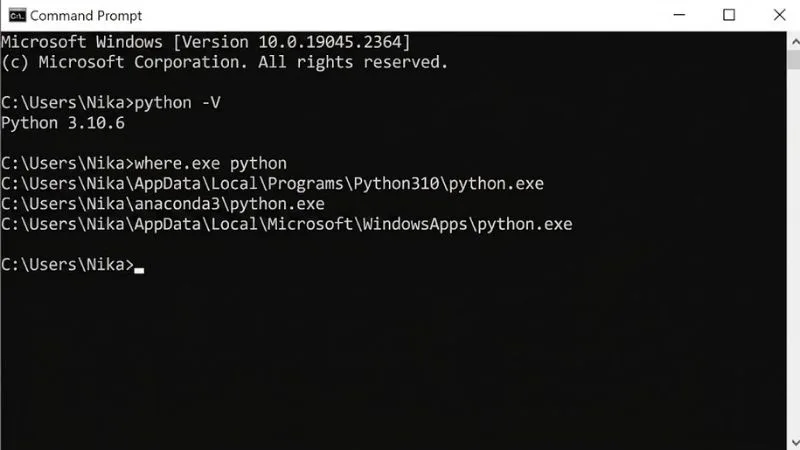
Task: Click the Python310\python.exe path line
Action: point(272,184)
